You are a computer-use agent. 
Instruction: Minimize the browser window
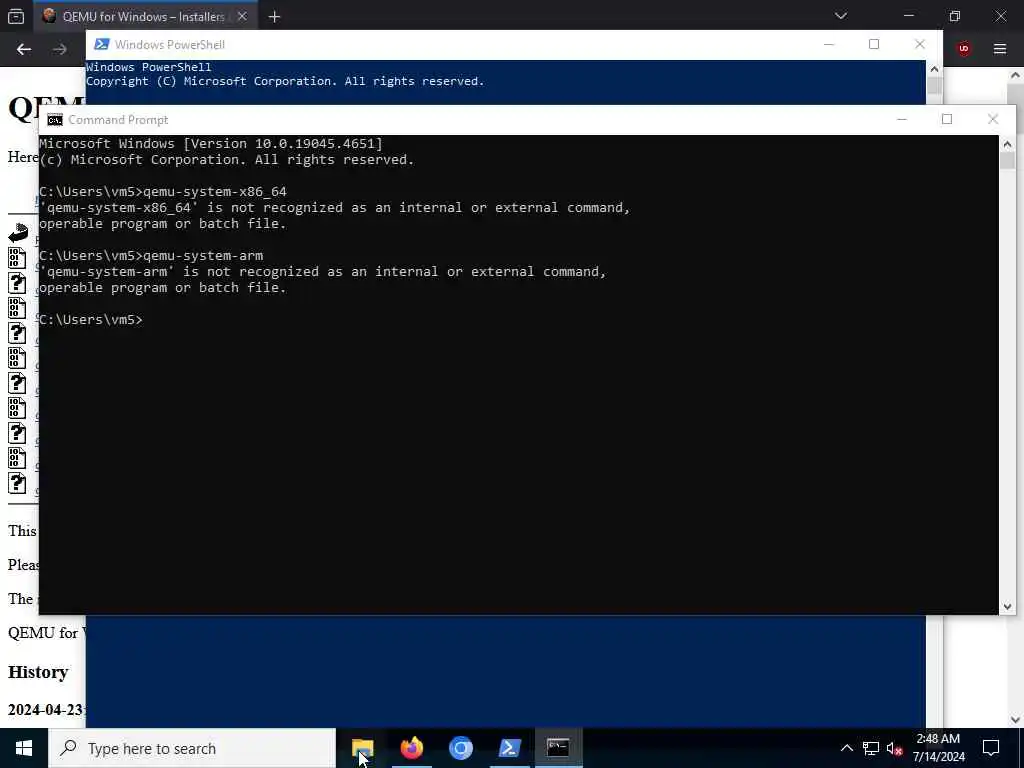(908, 16)
